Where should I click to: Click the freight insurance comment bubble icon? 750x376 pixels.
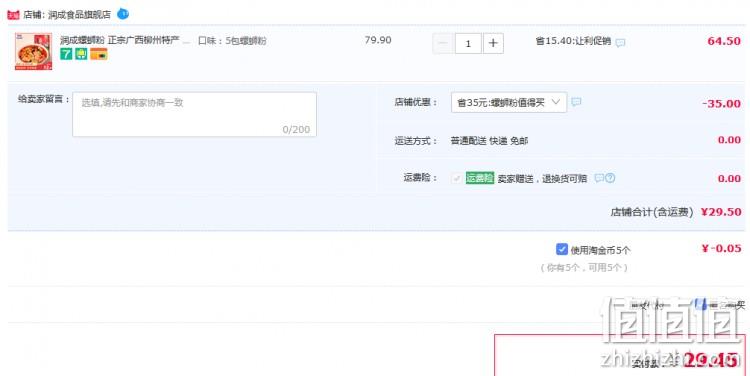click(599, 178)
